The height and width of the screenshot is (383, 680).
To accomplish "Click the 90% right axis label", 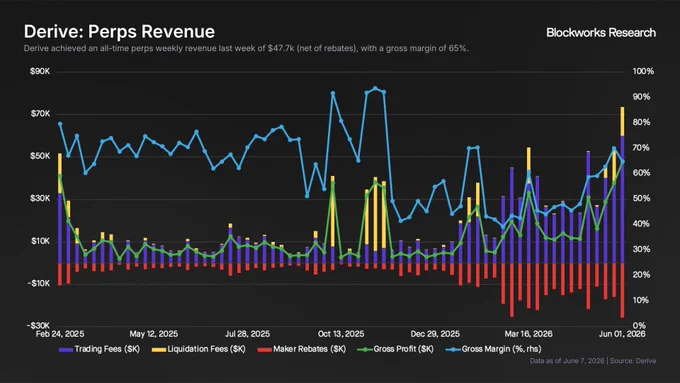I will pos(642,97).
